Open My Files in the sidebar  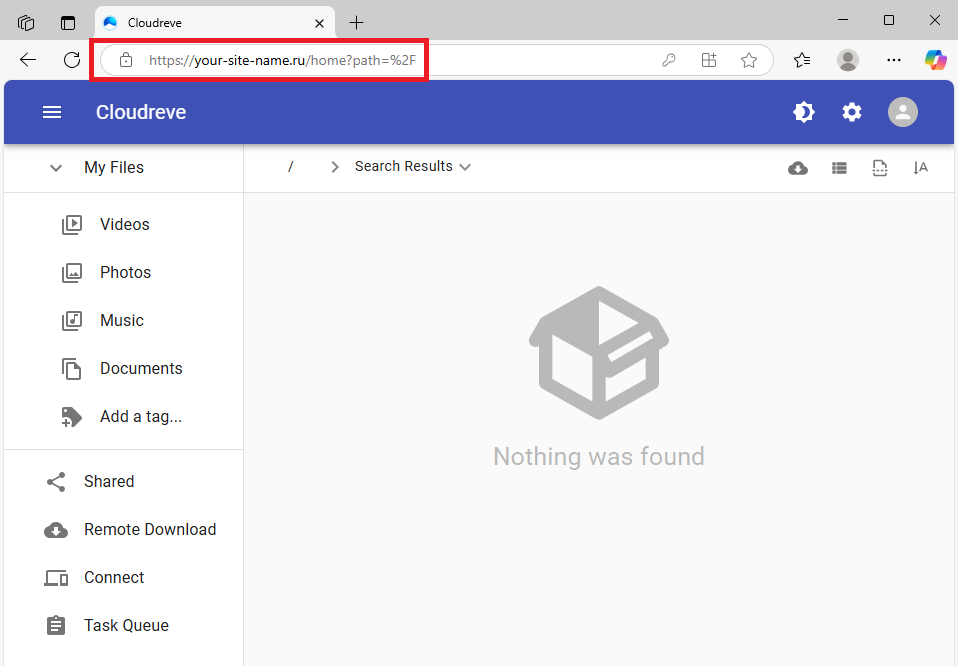click(114, 167)
